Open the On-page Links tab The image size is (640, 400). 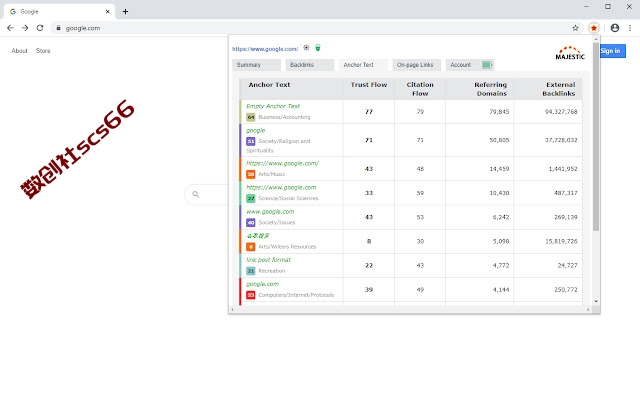(417, 65)
